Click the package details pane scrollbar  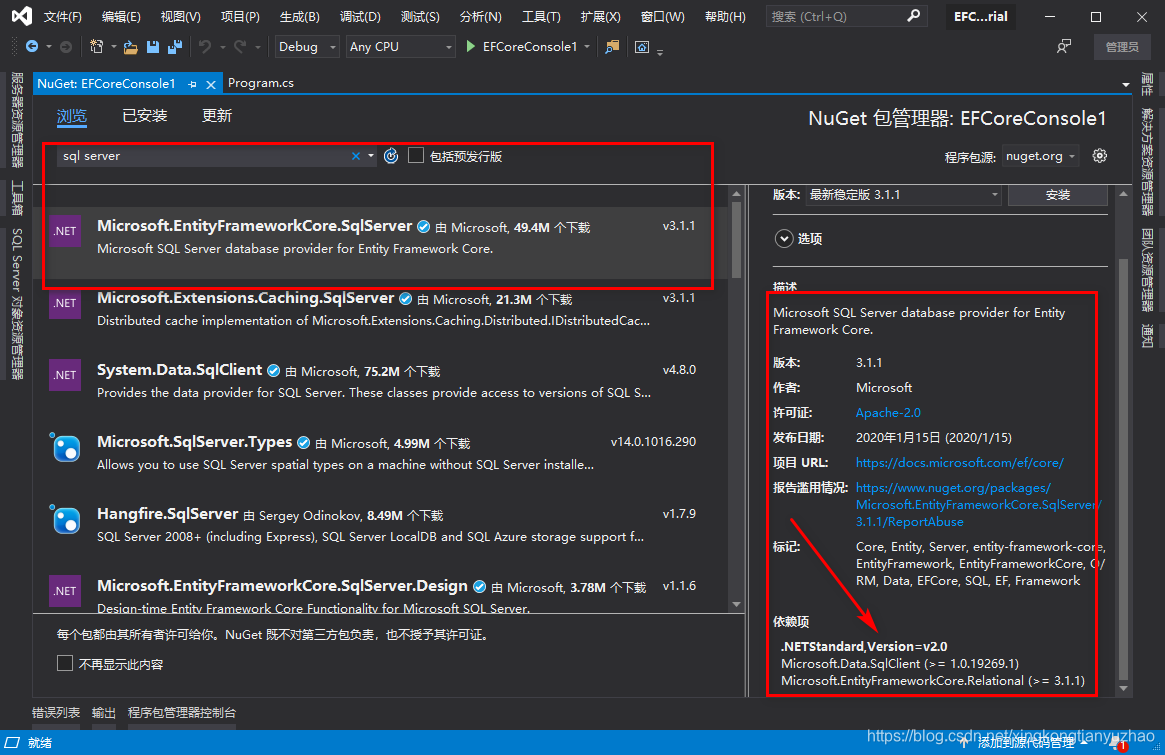click(1123, 468)
